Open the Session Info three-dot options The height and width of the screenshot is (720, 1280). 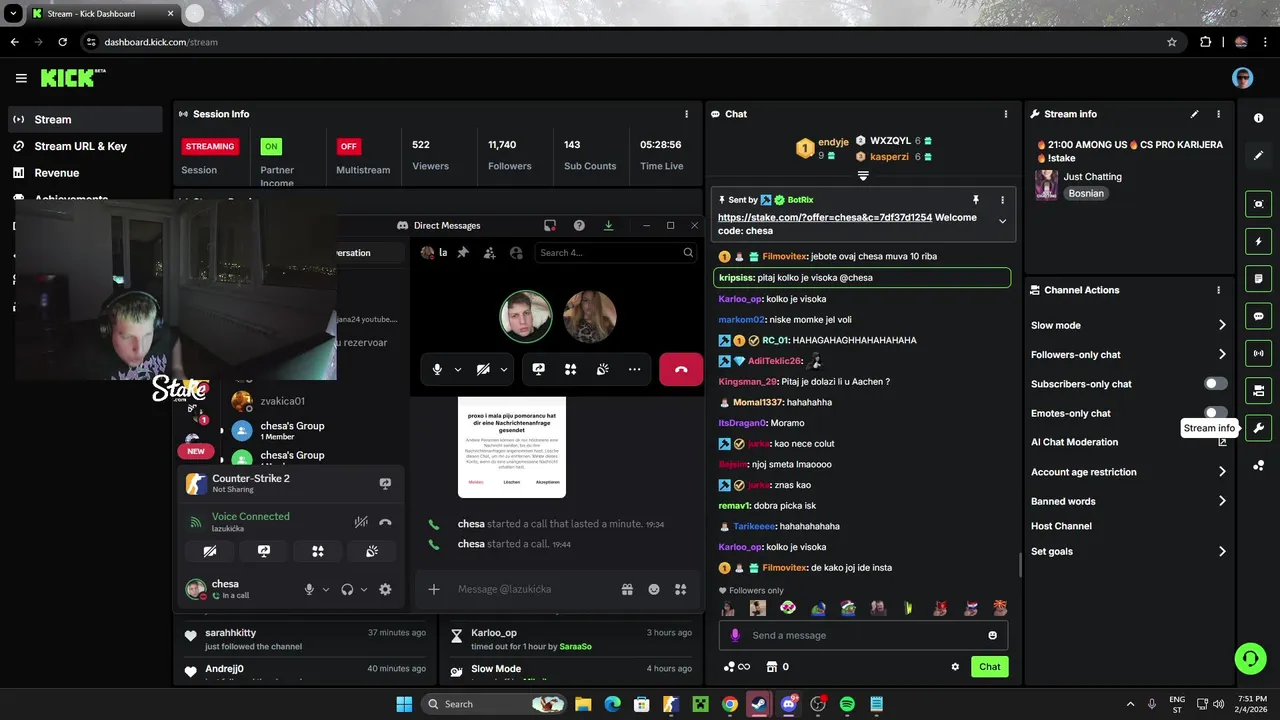click(686, 114)
